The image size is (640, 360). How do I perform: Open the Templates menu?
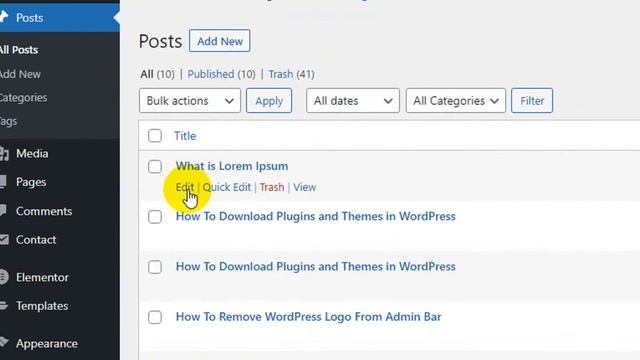coord(42,306)
